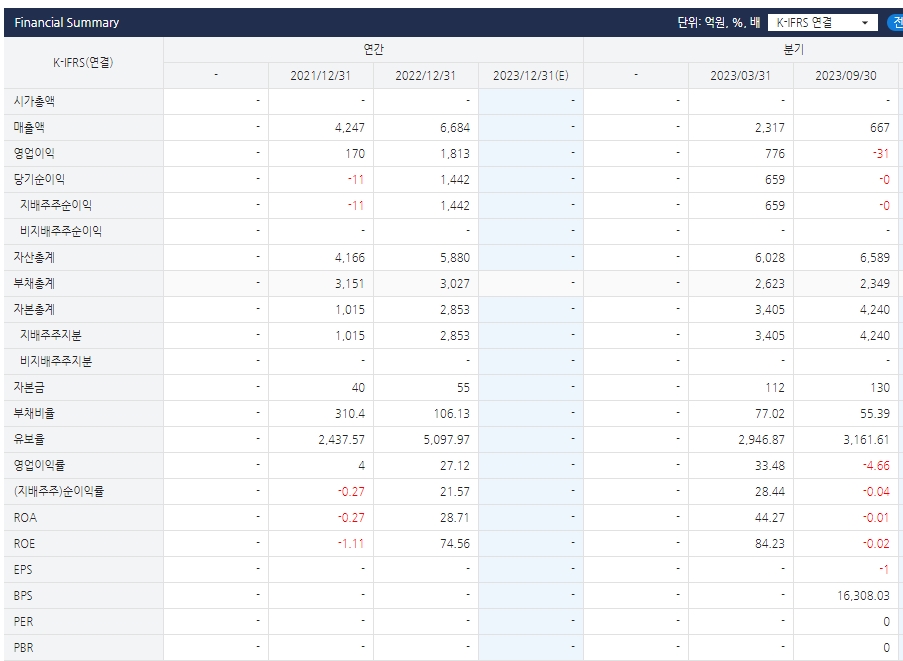Click the 28.71 ROA value
The height and width of the screenshot is (661, 903).
point(455,518)
